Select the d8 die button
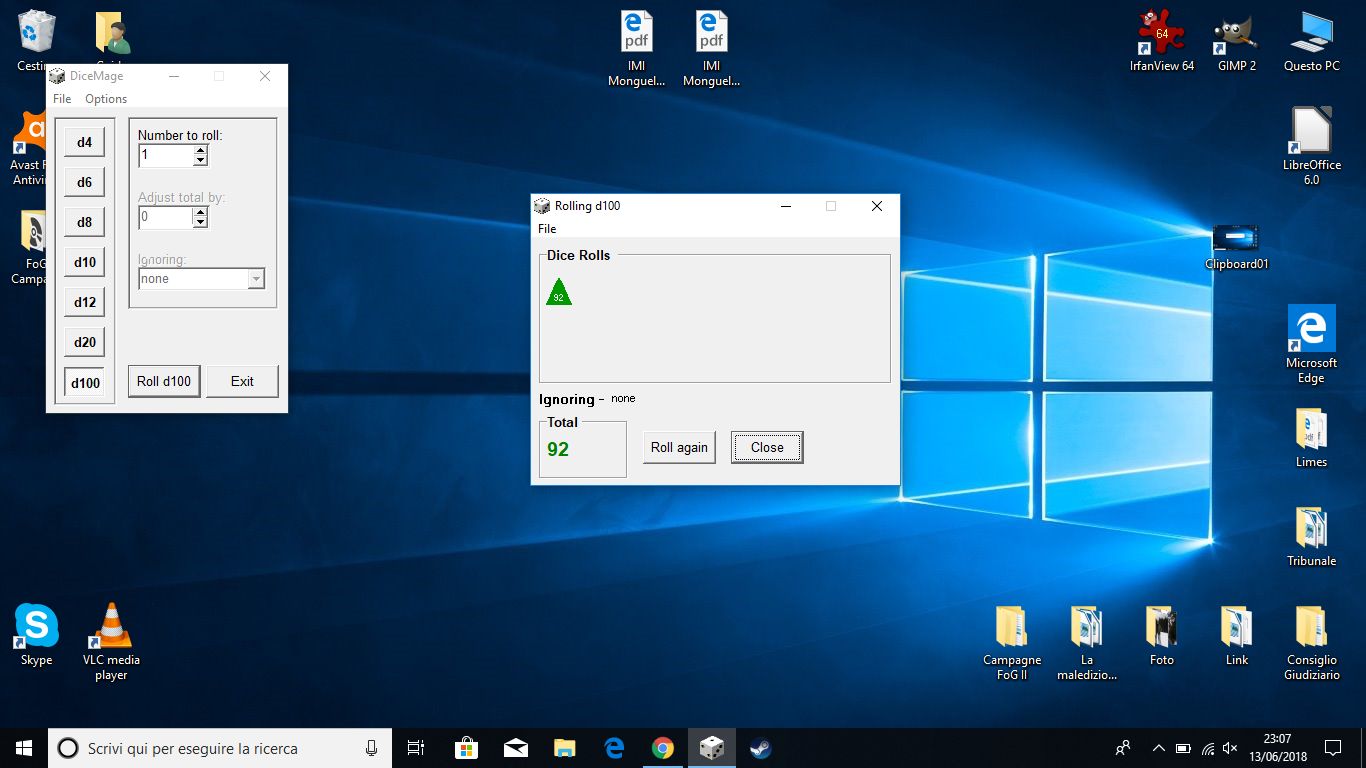This screenshot has width=1366, height=768. pyautogui.click(x=84, y=222)
